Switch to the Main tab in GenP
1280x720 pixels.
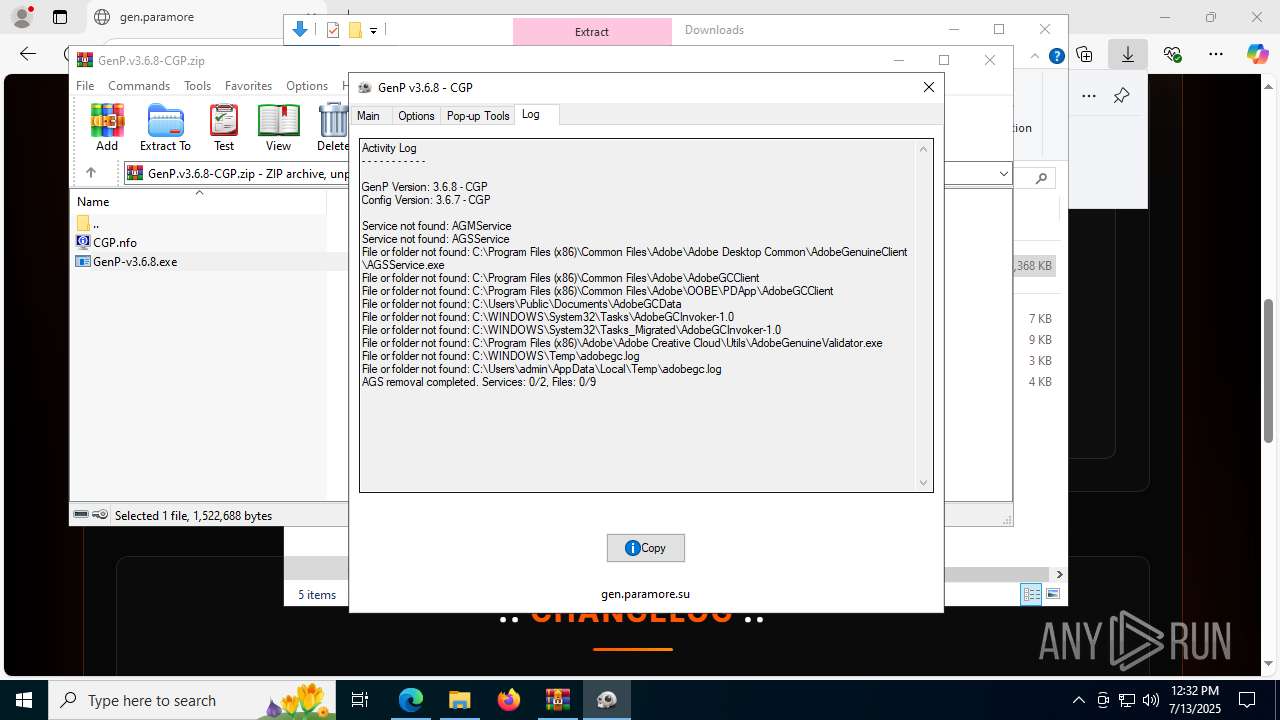pyautogui.click(x=368, y=116)
